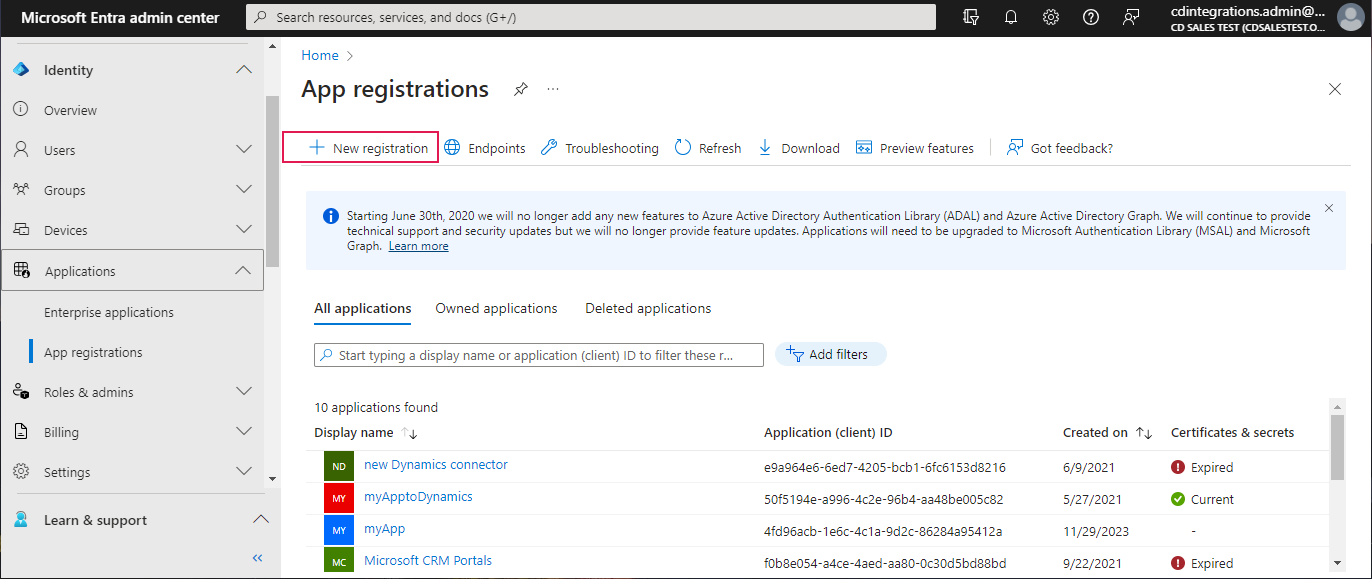Open the Endpoints panel
The height and width of the screenshot is (579, 1372).
pyautogui.click(x=484, y=147)
